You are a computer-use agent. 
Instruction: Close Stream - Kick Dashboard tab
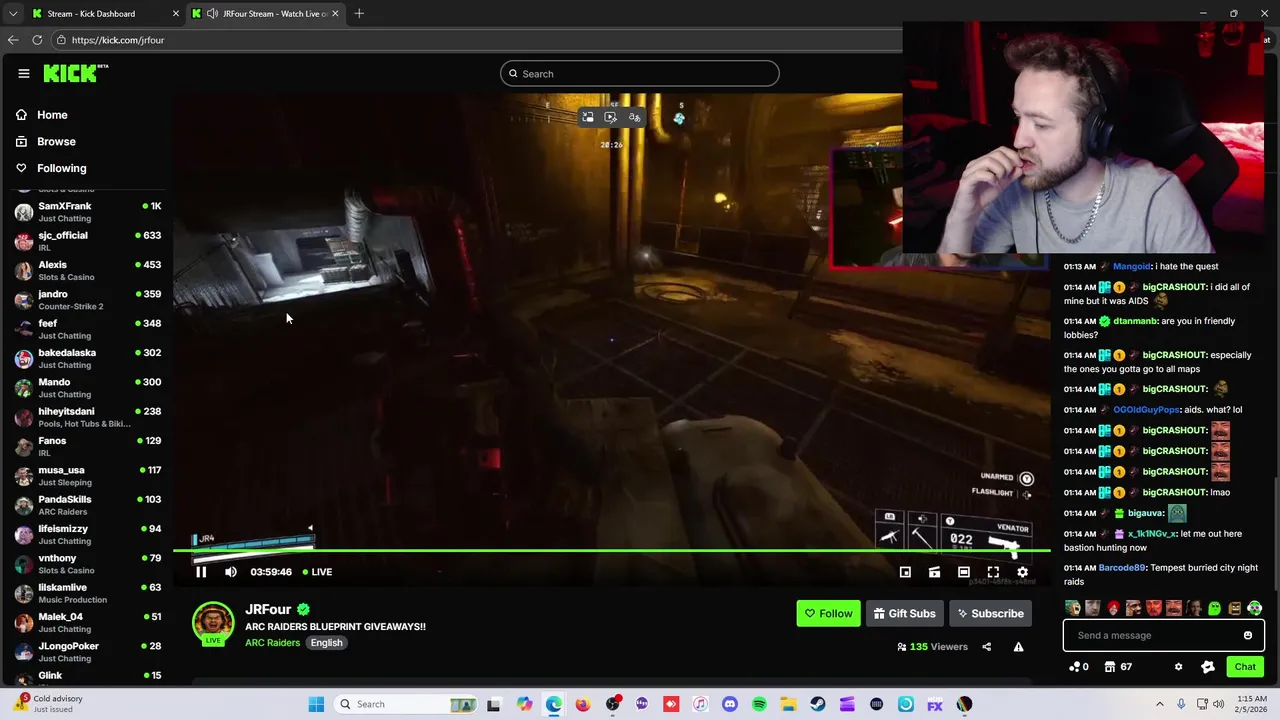pos(176,14)
